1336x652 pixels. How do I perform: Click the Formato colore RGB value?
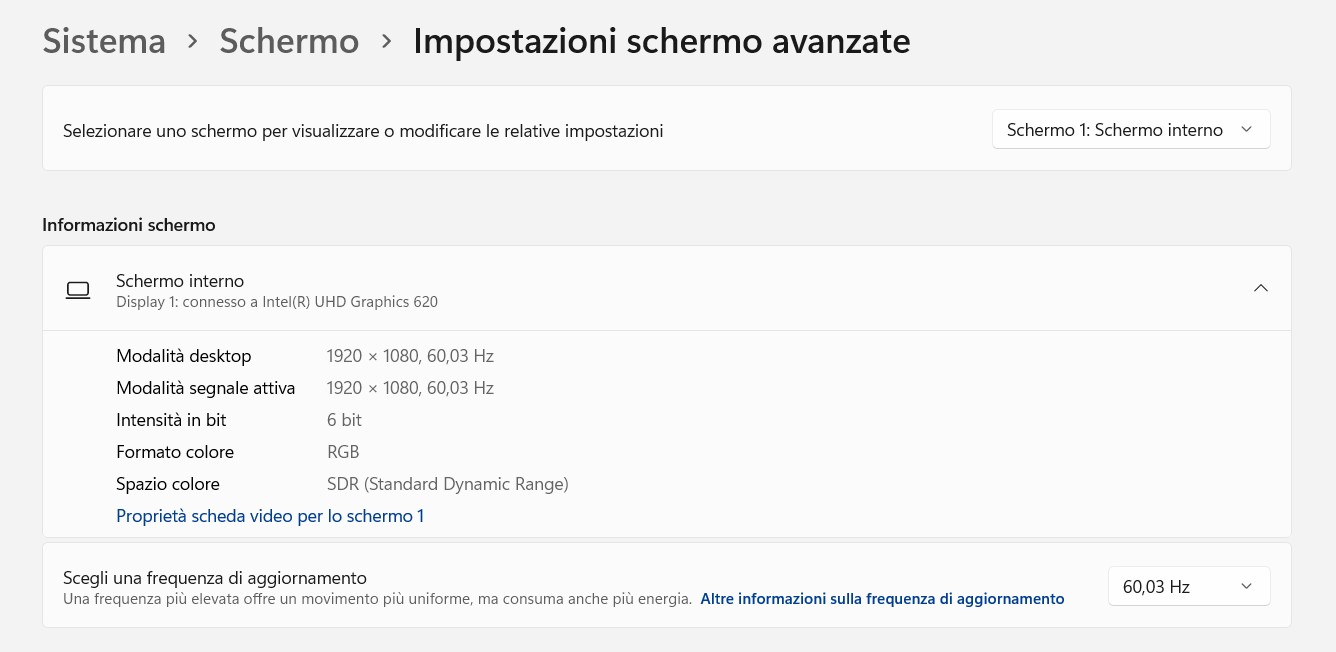[343, 452]
